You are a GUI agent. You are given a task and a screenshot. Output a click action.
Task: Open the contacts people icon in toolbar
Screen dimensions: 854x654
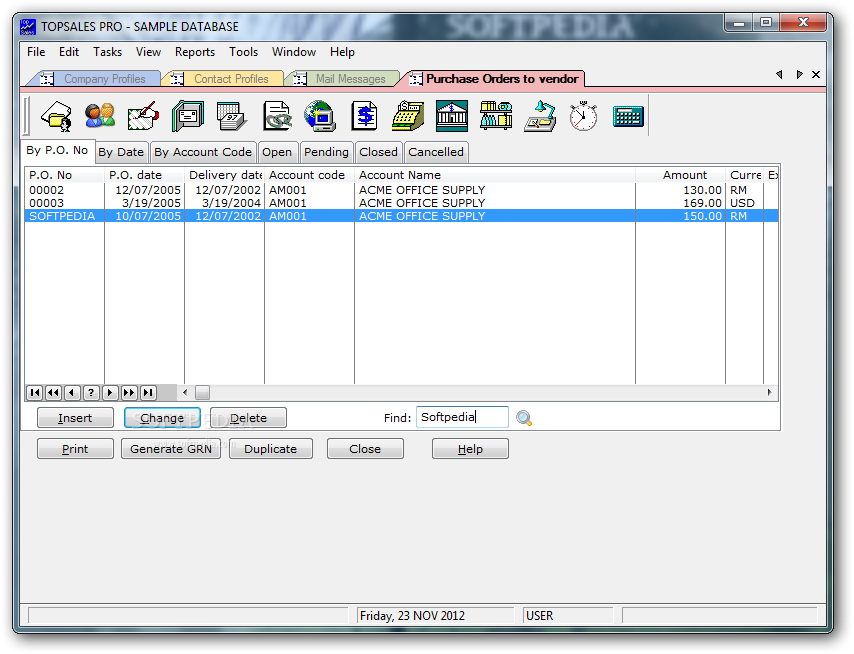(100, 116)
